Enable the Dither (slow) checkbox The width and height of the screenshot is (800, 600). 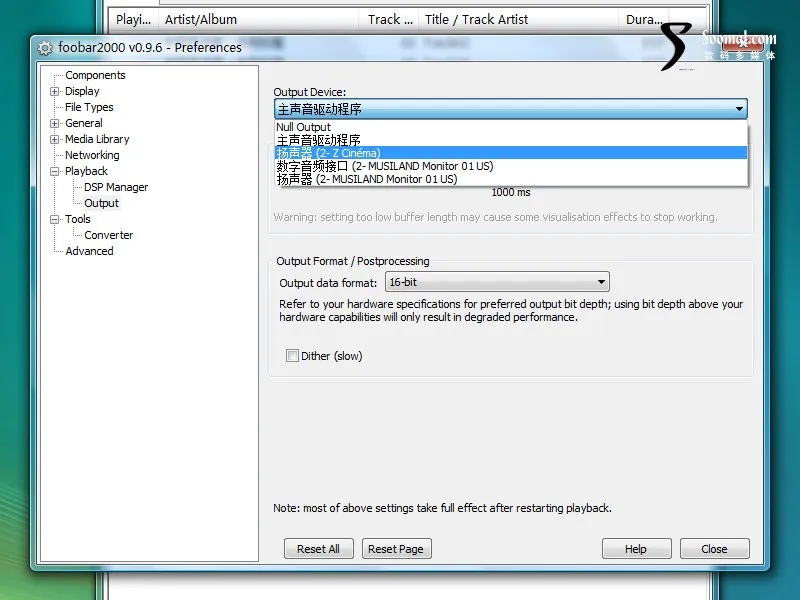292,356
